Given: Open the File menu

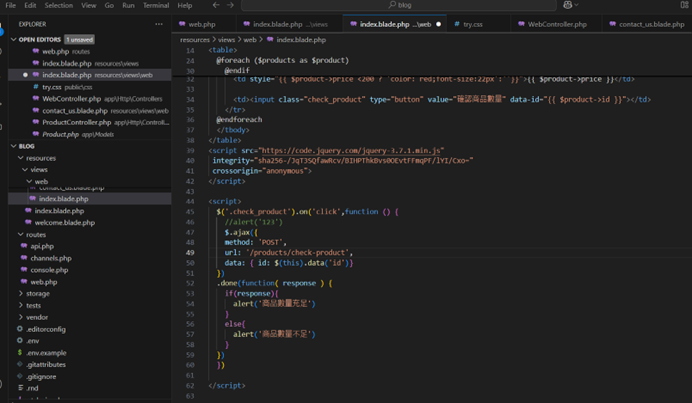Looking at the screenshot, I should (x=11, y=5).
